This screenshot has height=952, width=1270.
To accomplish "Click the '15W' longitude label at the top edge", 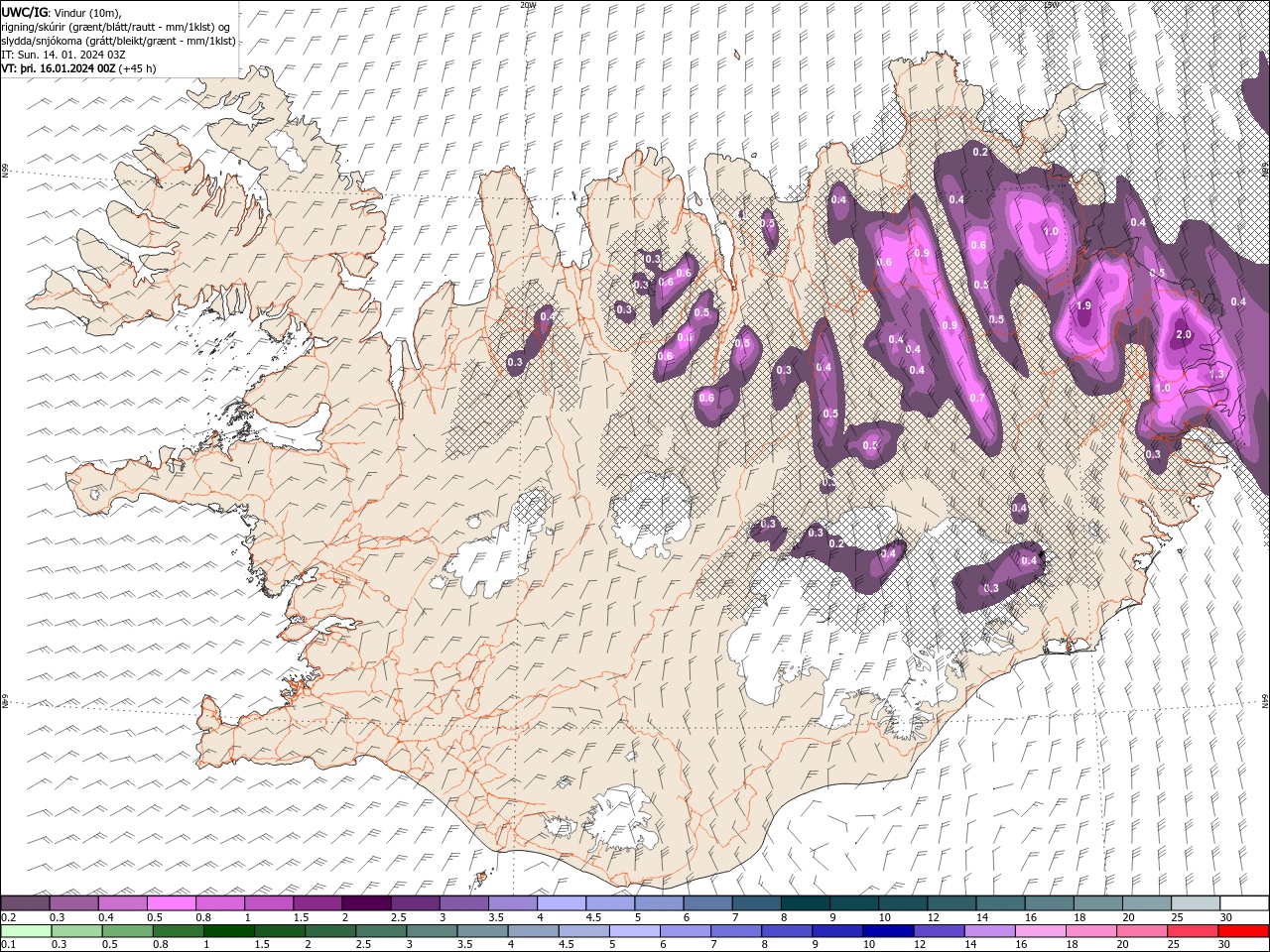I will pyautogui.click(x=1050, y=5).
